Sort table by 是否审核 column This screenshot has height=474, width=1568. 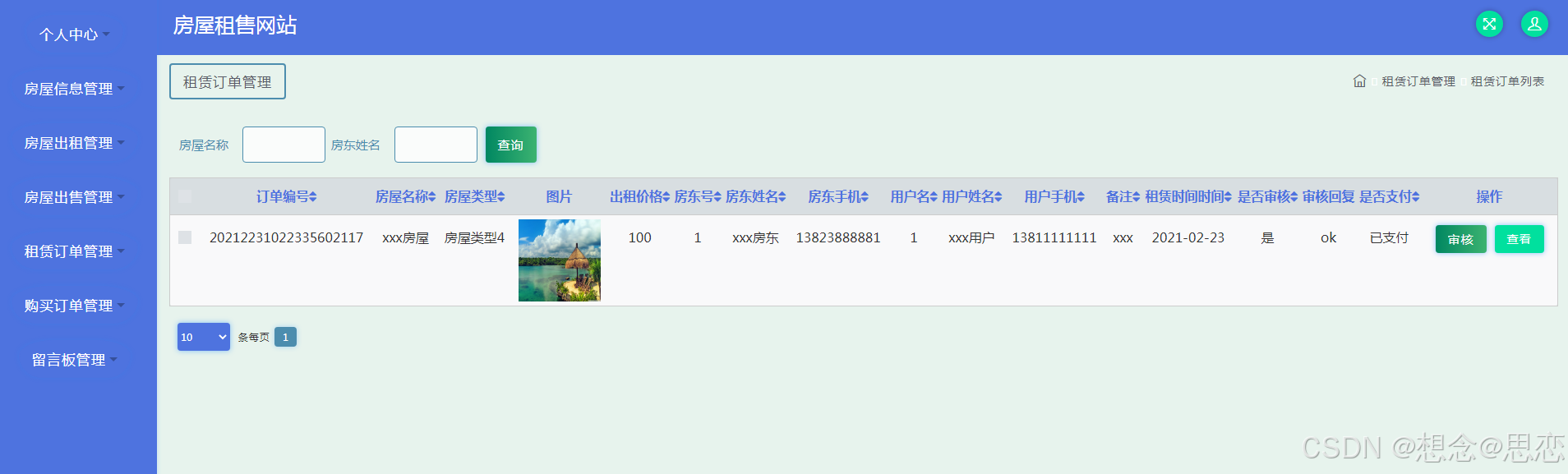click(x=1267, y=196)
